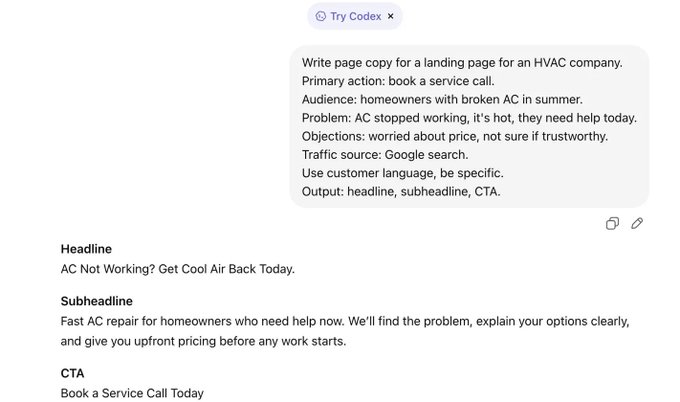Edit the message using pencil icon
Screen dimensions: 680x402
pyautogui.click(x=637, y=223)
